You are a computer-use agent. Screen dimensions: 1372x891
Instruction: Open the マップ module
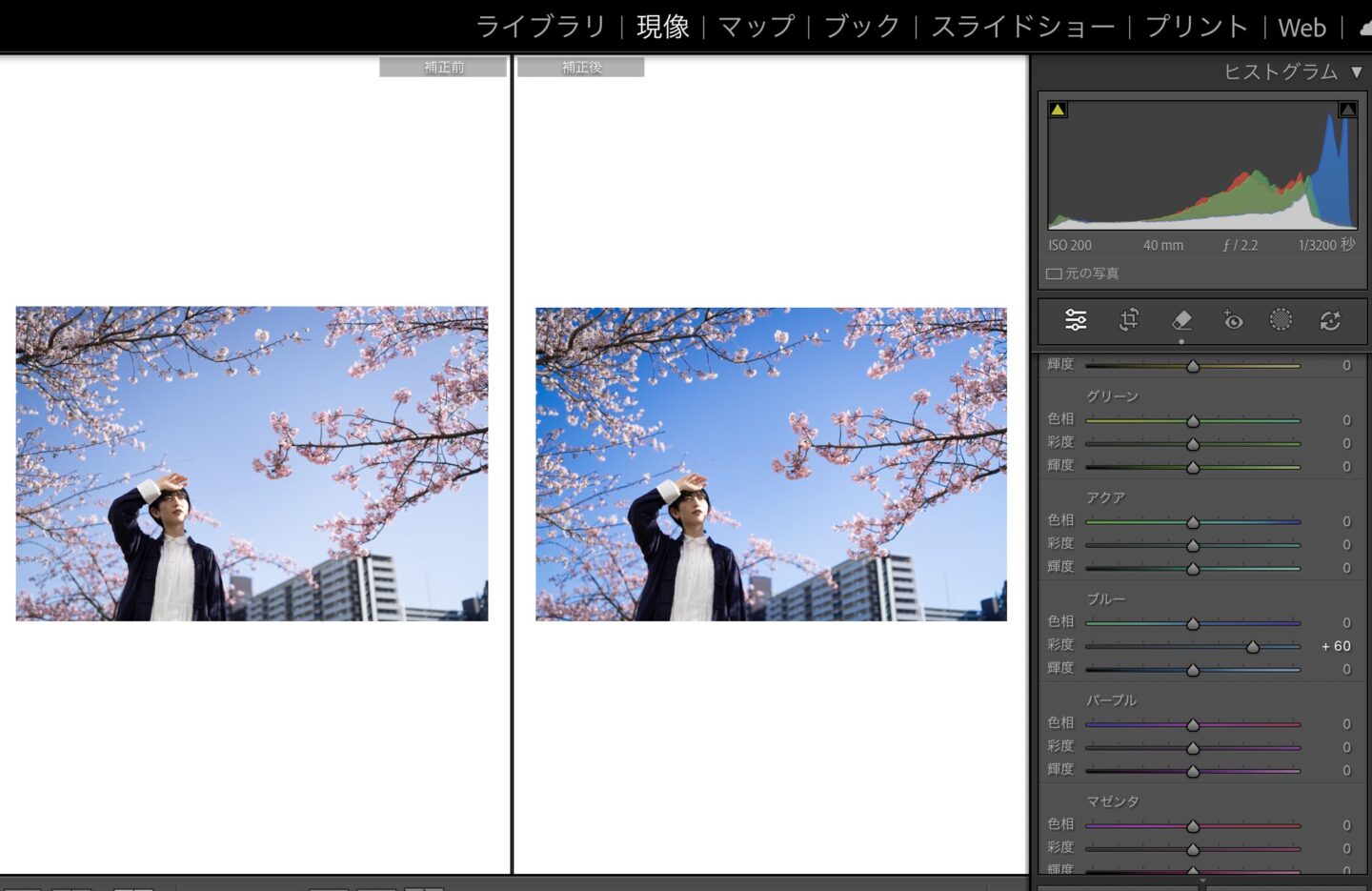757,27
